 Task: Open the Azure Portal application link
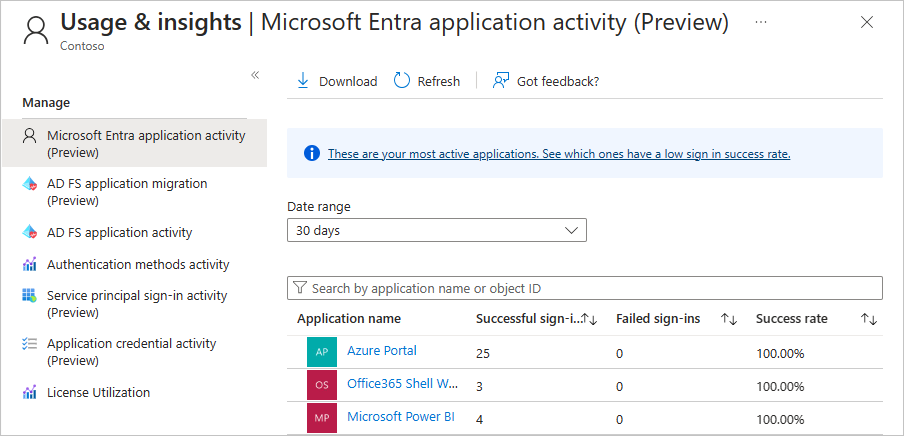pos(382,351)
